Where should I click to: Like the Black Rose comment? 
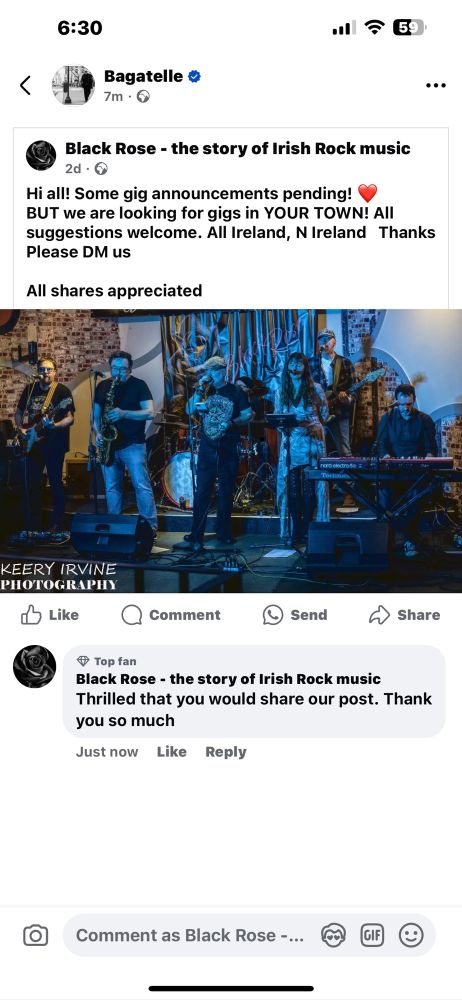click(172, 752)
